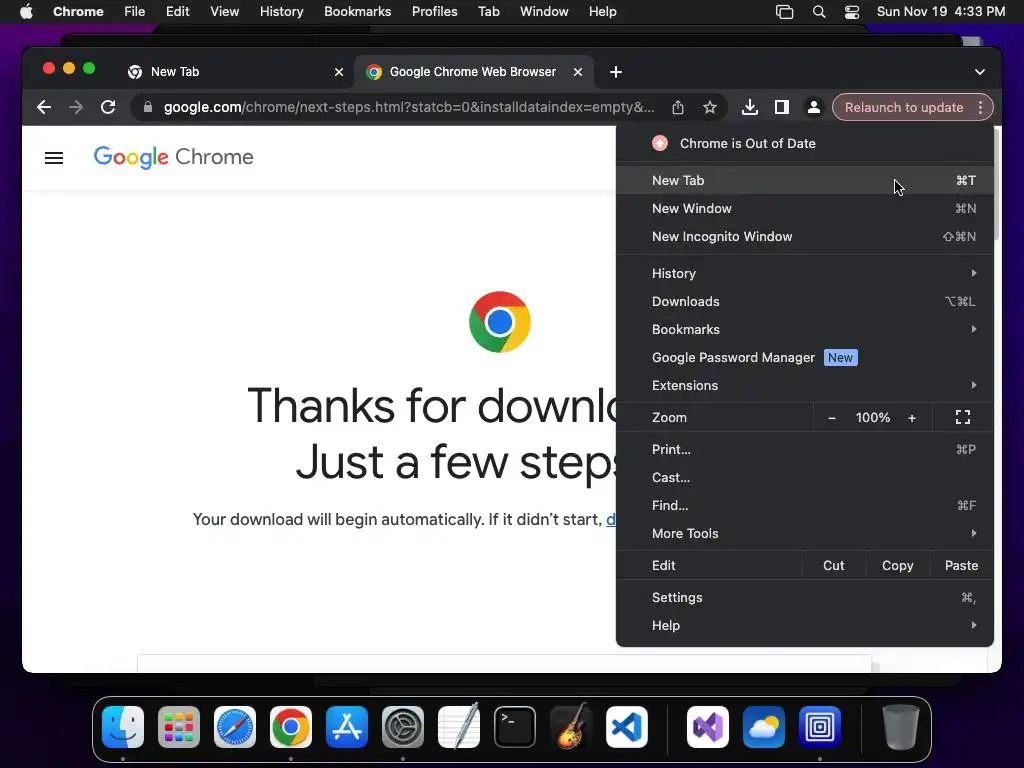
Task: Open GarageBand from the Dock
Action: (x=571, y=727)
